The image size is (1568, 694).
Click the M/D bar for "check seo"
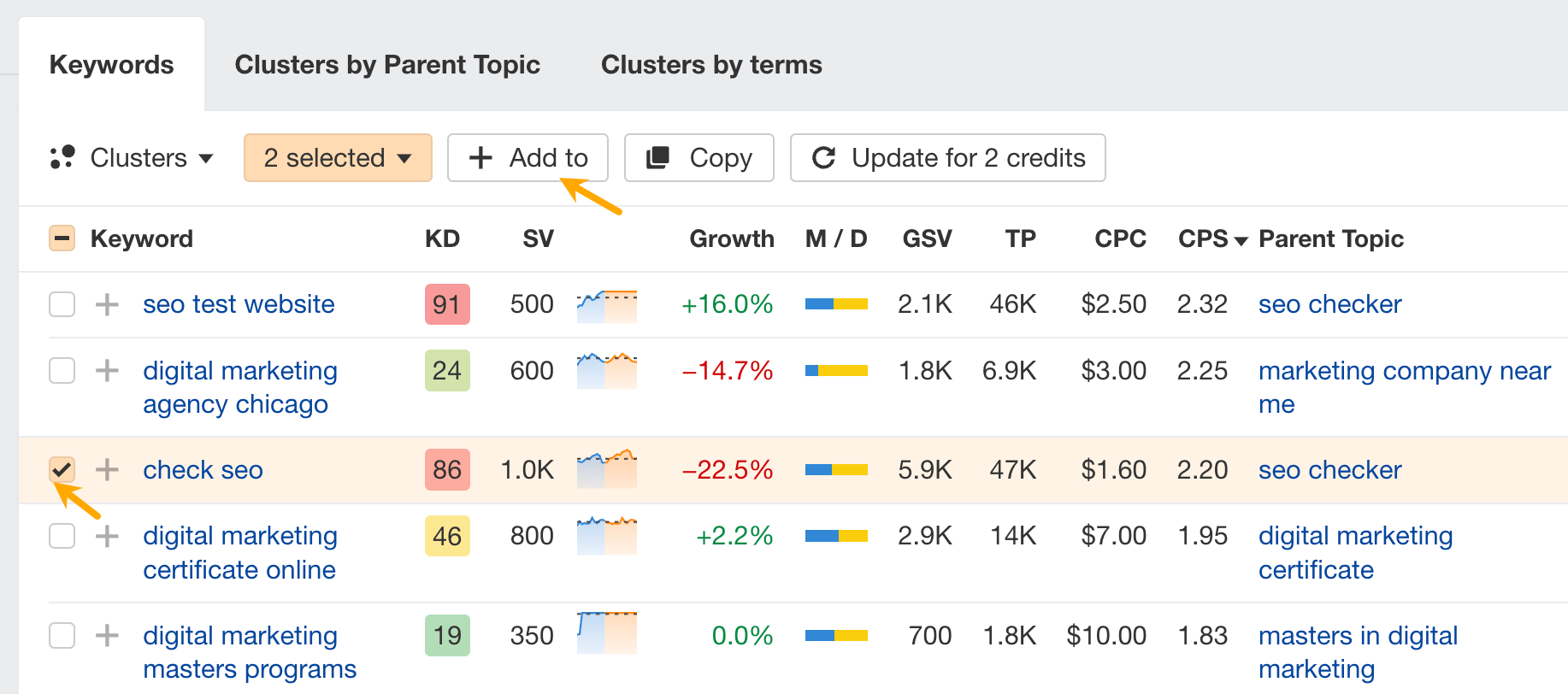click(x=835, y=469)
